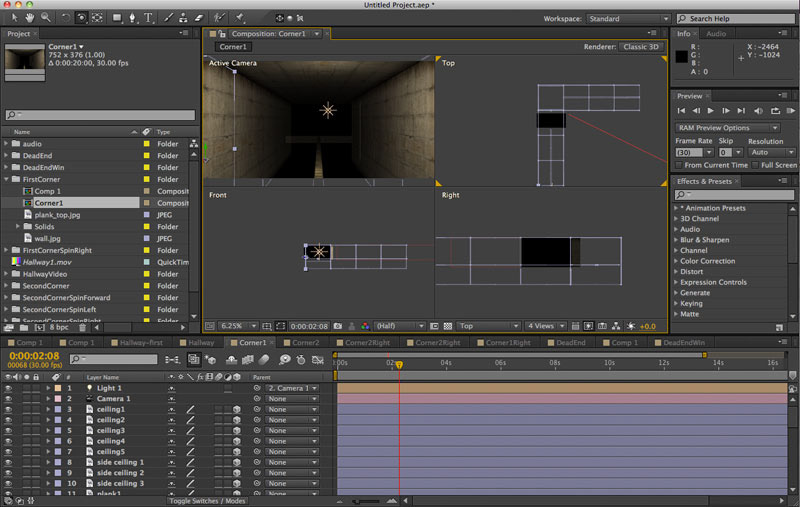Activate the Horizontal Type tool
The width and height of the screenshot is (800, 507).
[149, 18]
